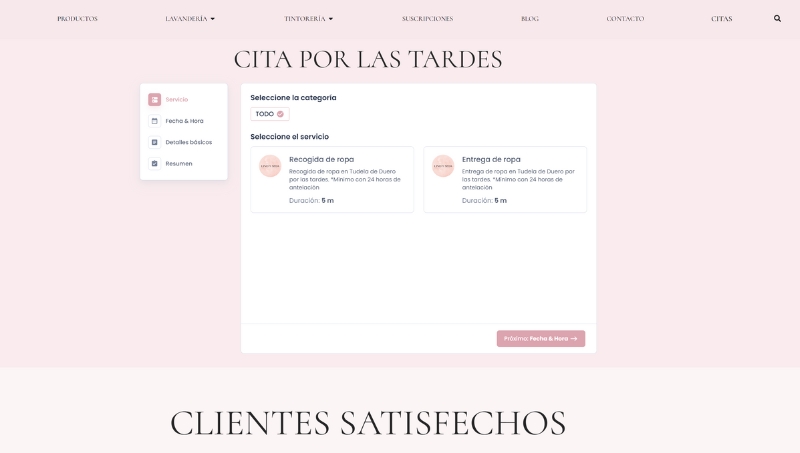
Task: Toggle the TODO category filter
Action: click(270, 114)
